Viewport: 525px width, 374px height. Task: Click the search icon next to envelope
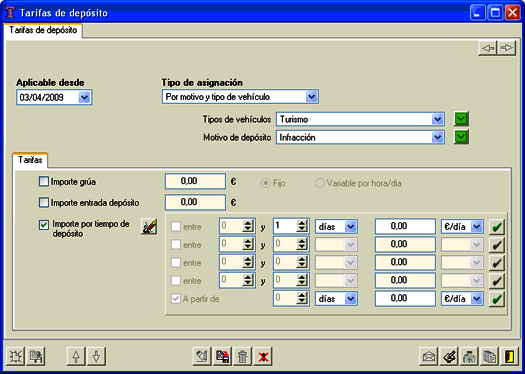449,357
